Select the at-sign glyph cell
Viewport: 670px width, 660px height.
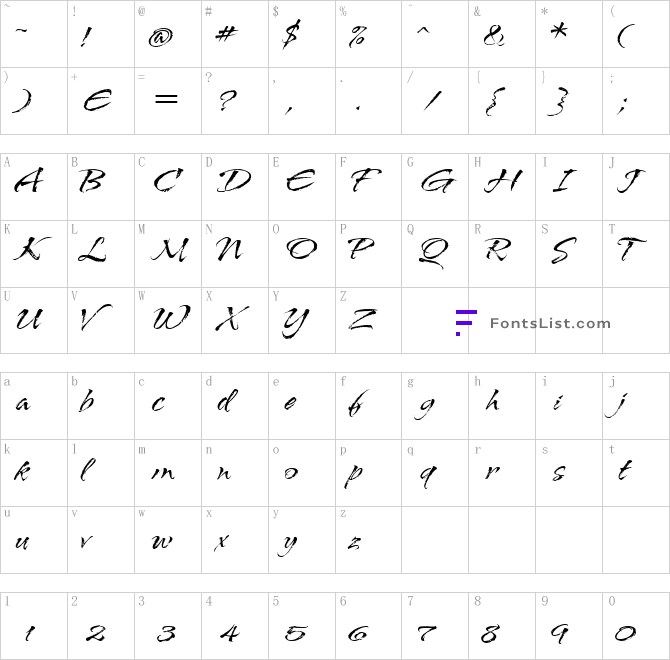pos(168,34)
